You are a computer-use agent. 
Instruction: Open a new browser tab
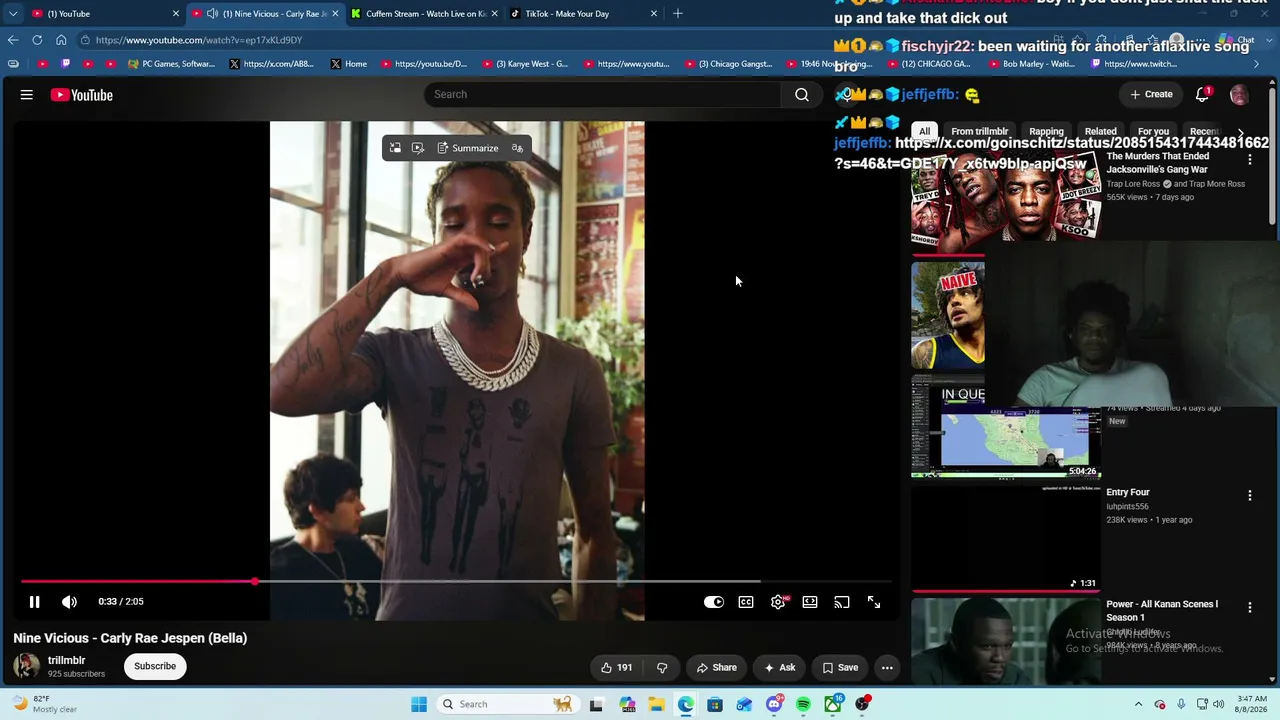678,13
